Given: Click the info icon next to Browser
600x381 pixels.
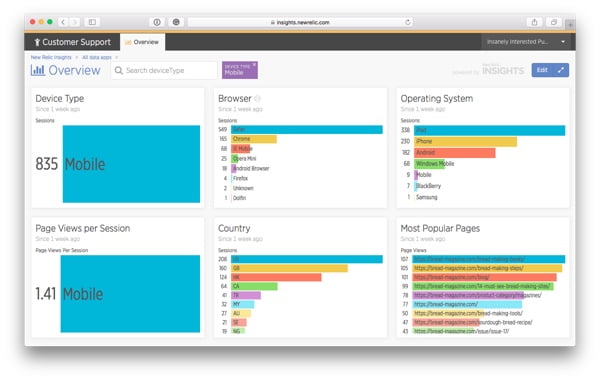Looking at the screenshot, I should point(258,99).
